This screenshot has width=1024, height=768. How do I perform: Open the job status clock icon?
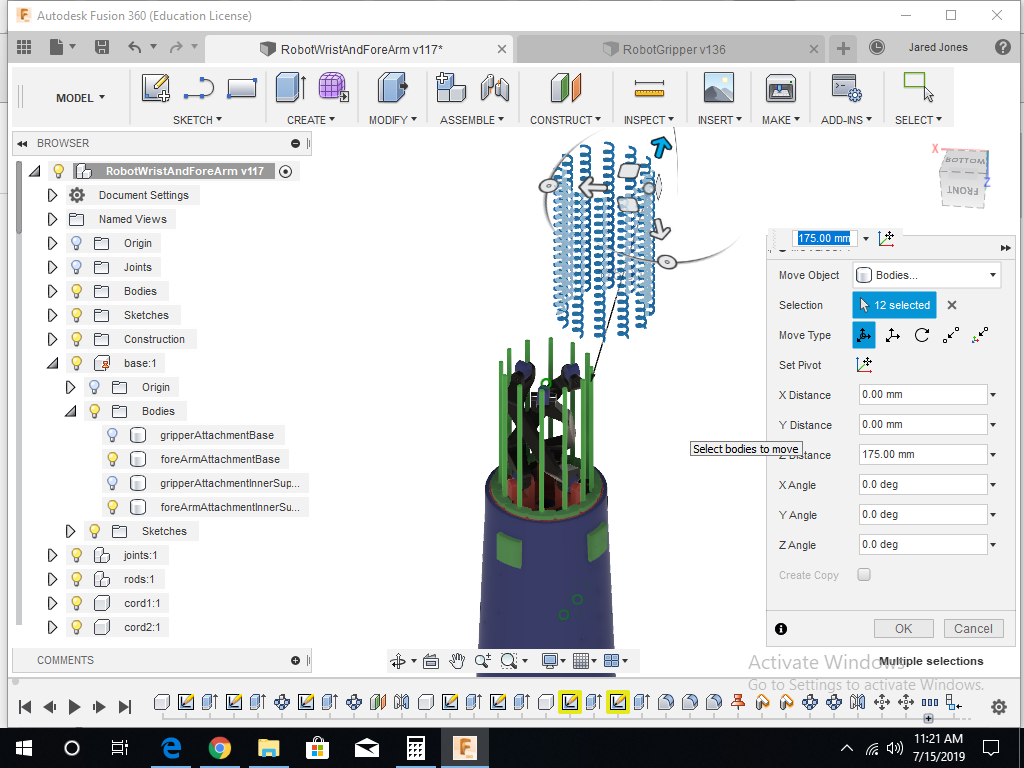[876, 47]
